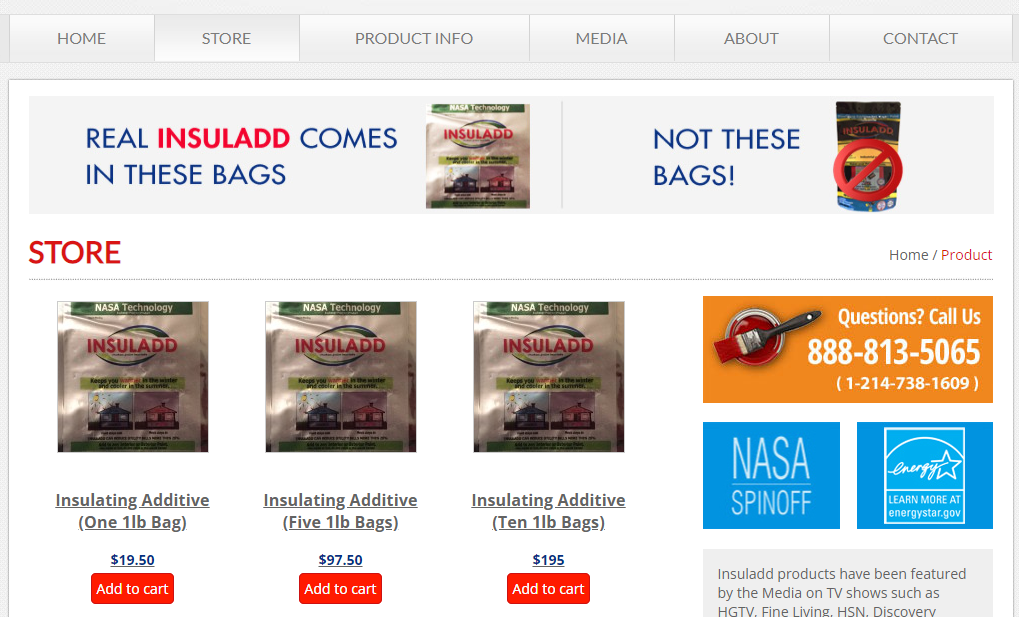Open the ABOUT page tab

pyautogui.click(x=751, y=38)
